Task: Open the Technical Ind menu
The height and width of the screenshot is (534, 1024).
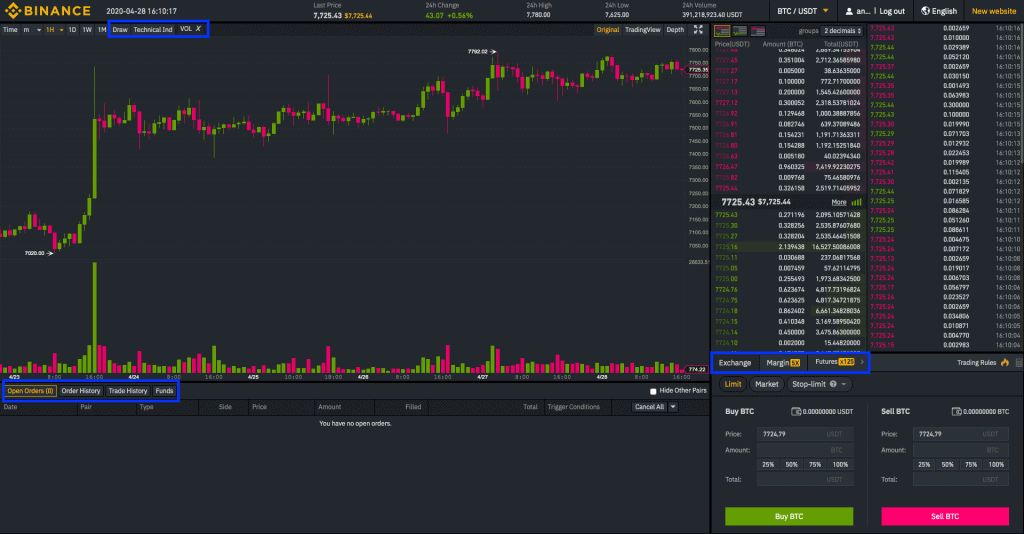Action: pyautogui.click(x=153, y=29)
